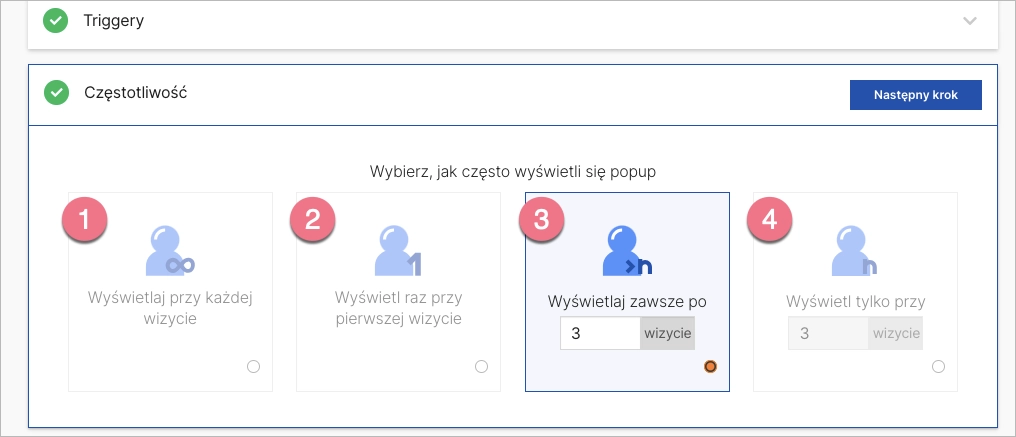Viewport: 1016px width, 437px height.
Task: Click the 'Następny krok' button
Action: click(915, 95)
